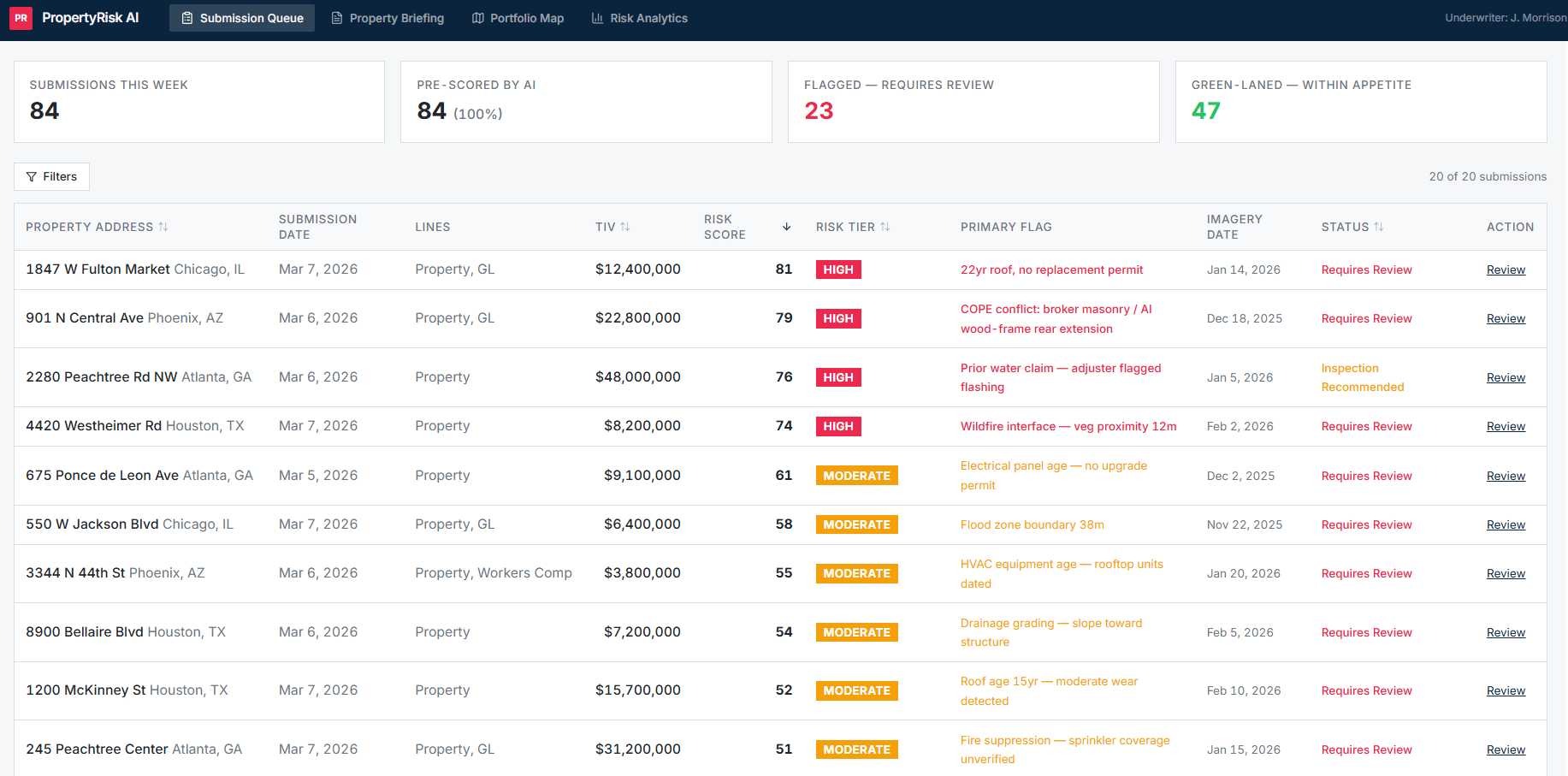Screen dimensions: 1568x776
Task: Click the Primary Flag column header
Action: 1006,227
